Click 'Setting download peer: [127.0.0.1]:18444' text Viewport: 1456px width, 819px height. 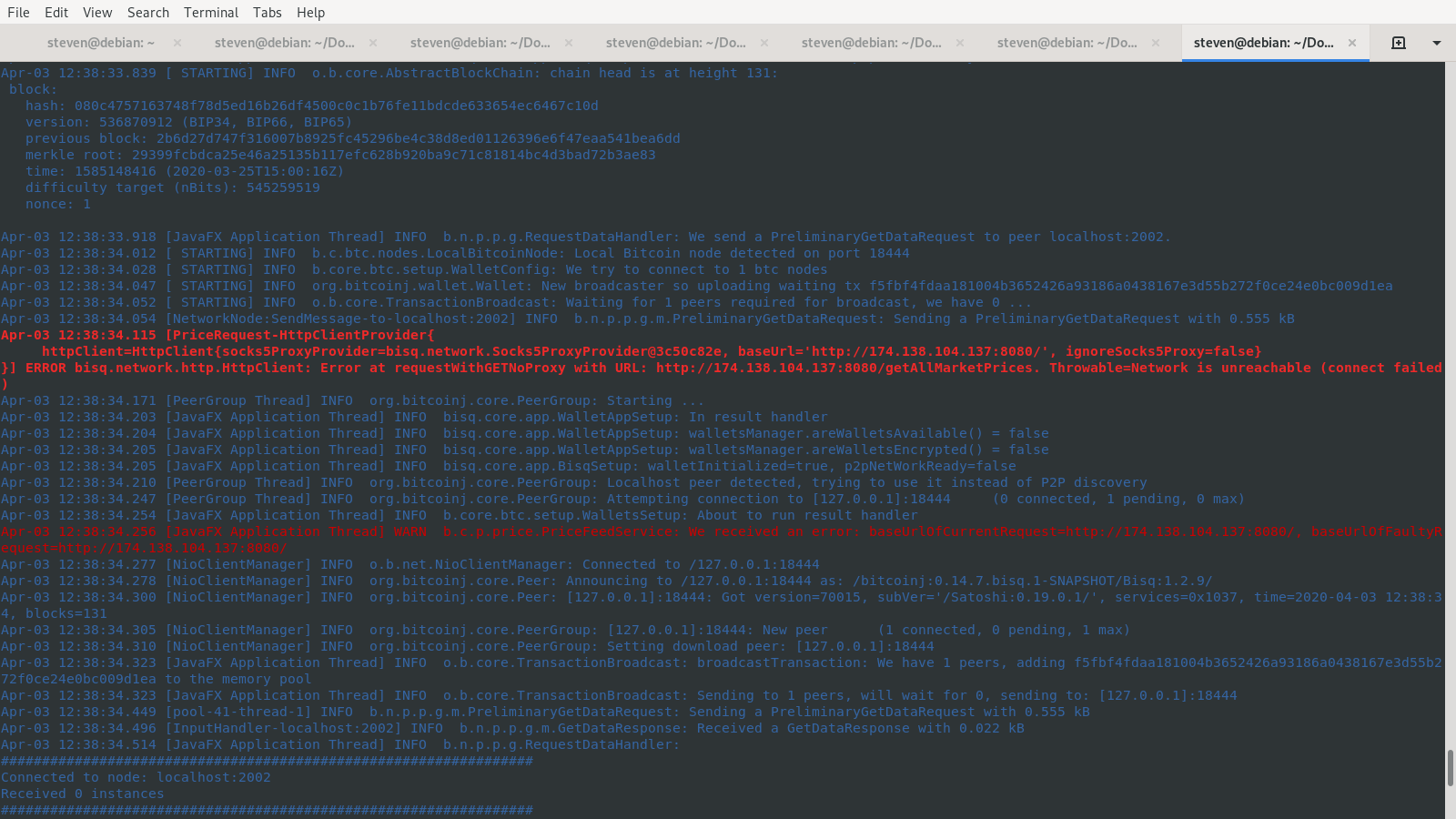coord(771,646)
